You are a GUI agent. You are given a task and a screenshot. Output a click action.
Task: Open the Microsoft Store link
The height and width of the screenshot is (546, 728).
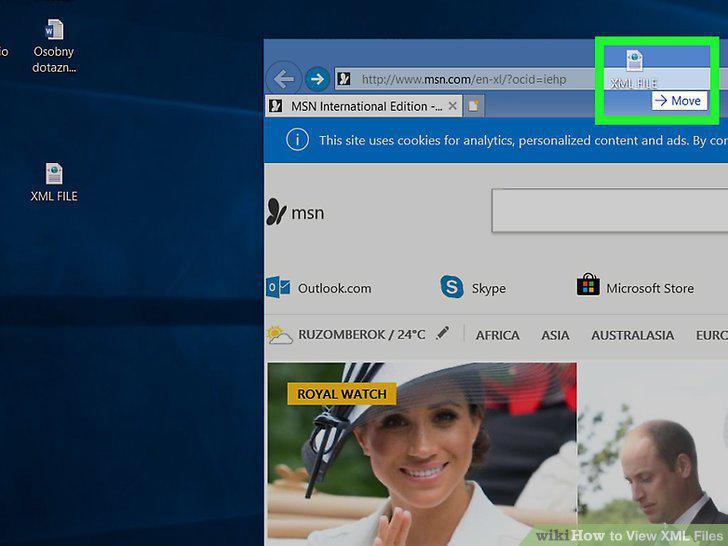[x=650, y=288]
